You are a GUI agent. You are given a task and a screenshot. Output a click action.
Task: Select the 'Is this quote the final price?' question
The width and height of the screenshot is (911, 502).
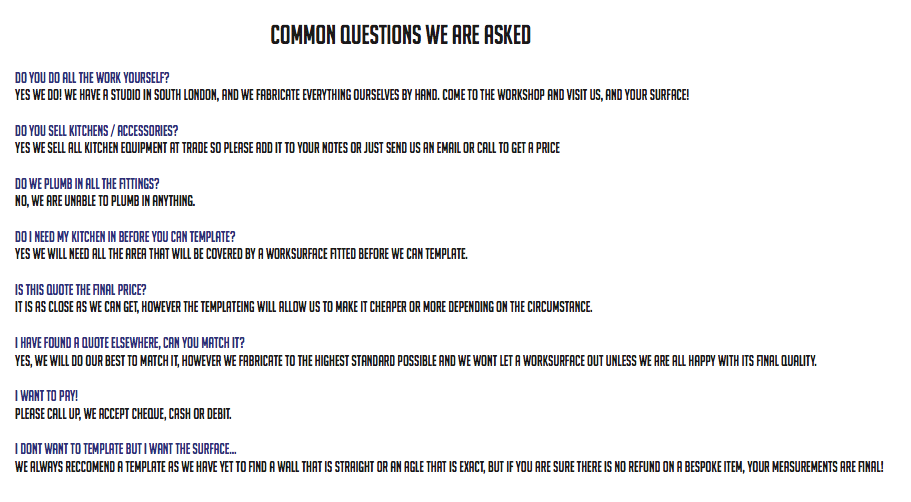81,290
